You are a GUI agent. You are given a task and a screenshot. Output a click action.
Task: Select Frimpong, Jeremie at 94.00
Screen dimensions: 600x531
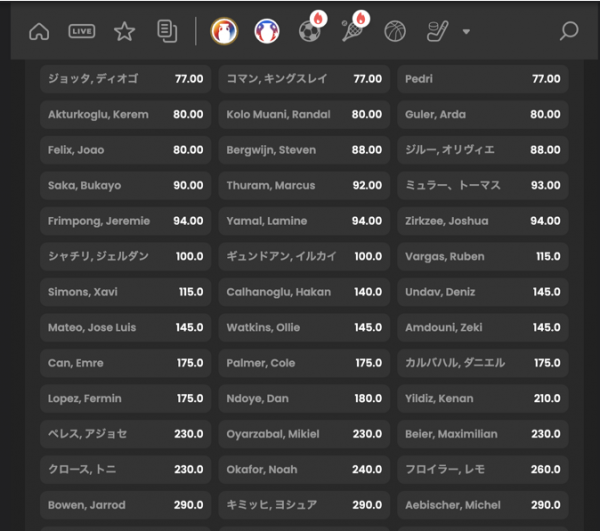coord(126,221)
